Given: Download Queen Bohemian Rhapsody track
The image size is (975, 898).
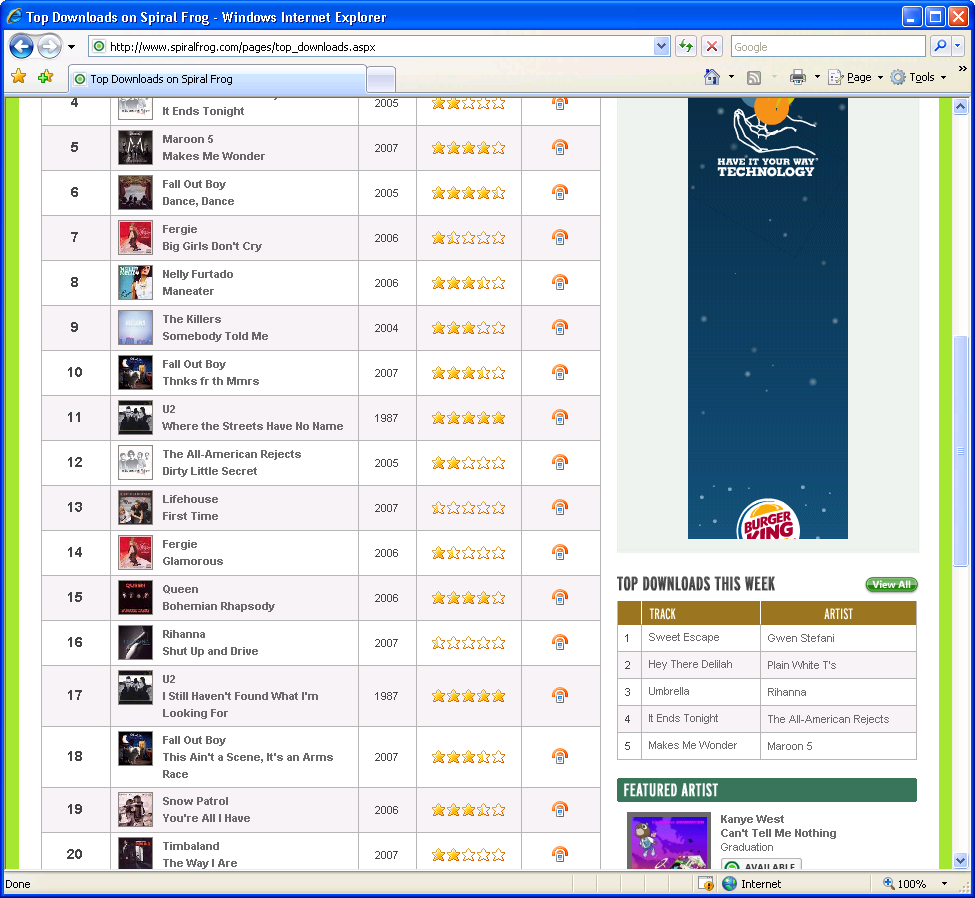Looking at the screenshot, I should (x=560, y=598).
